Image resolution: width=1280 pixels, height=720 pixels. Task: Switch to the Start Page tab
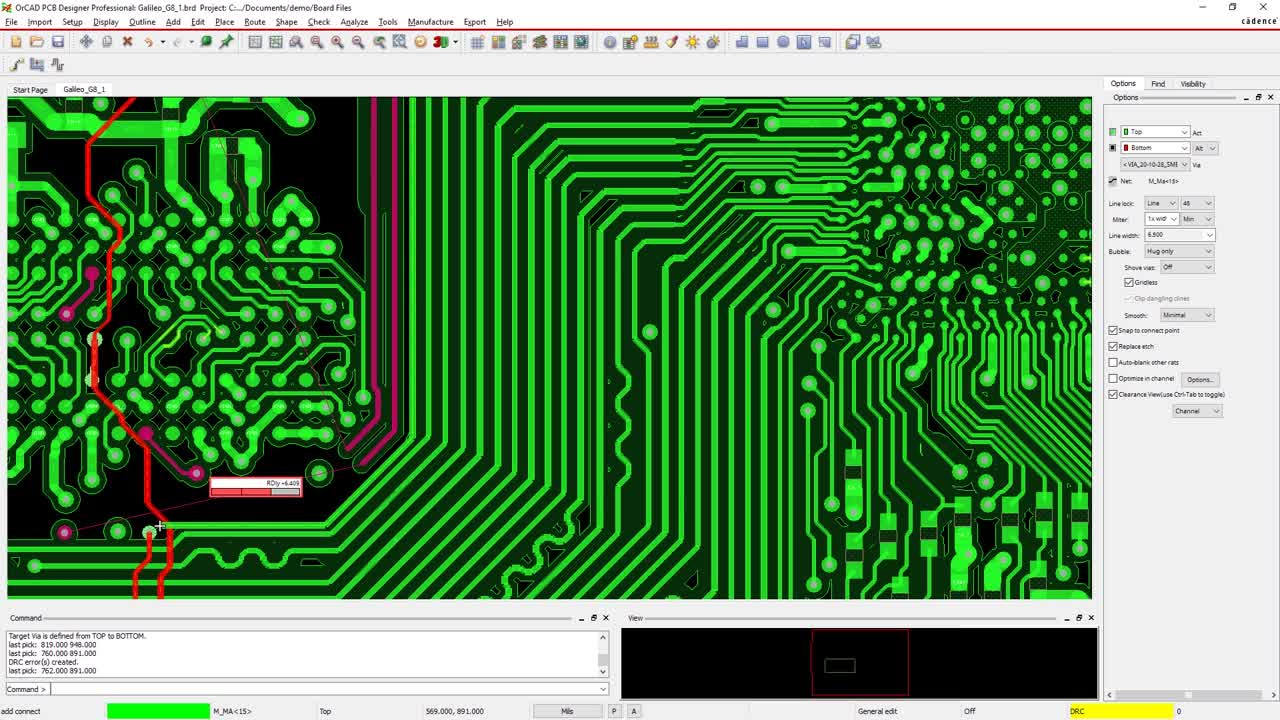pos(29,89)
